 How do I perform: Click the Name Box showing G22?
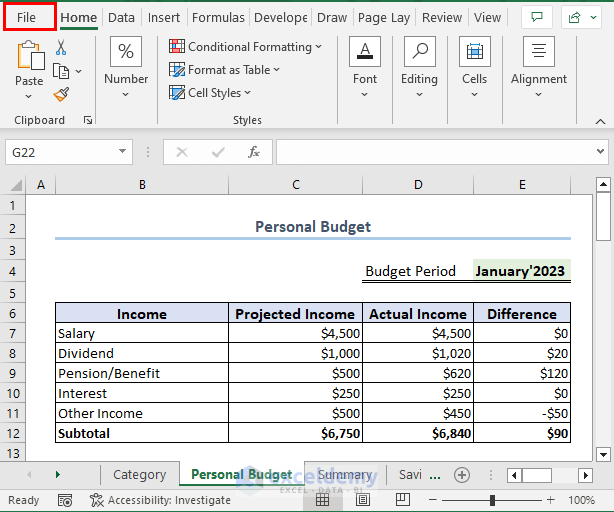point(69,152)
